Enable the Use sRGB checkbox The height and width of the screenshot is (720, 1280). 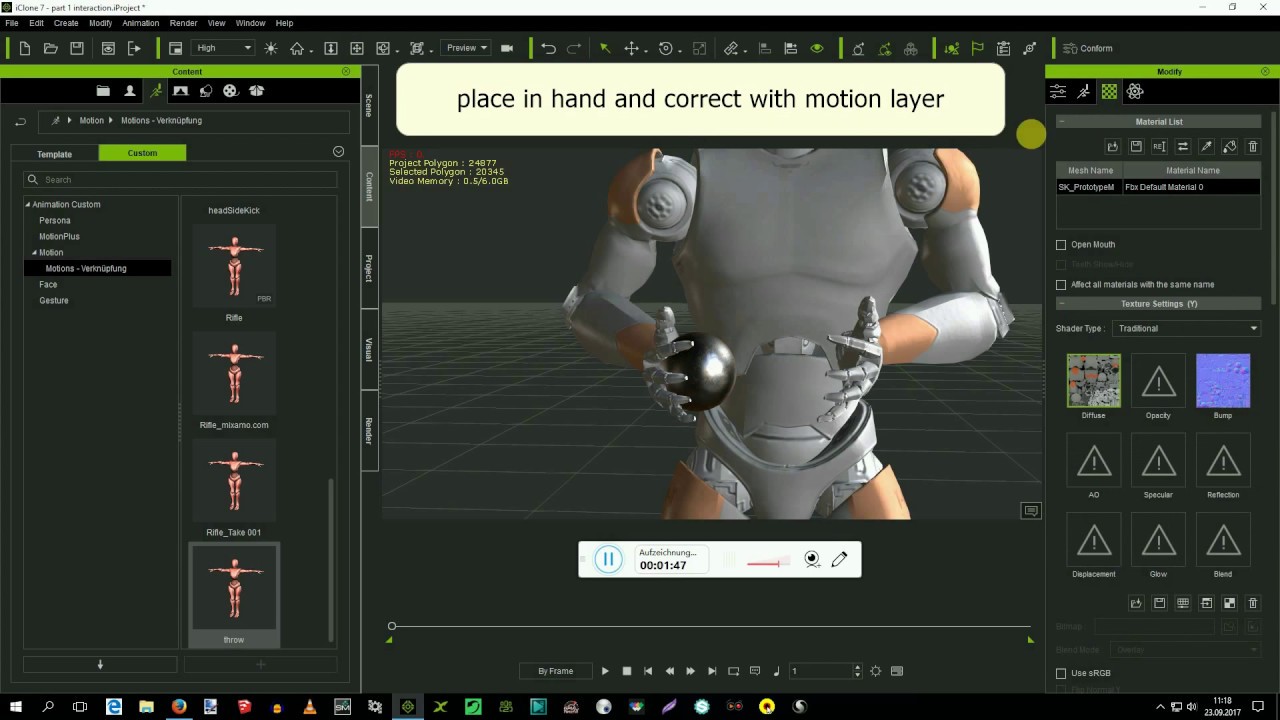(1061, 673)
